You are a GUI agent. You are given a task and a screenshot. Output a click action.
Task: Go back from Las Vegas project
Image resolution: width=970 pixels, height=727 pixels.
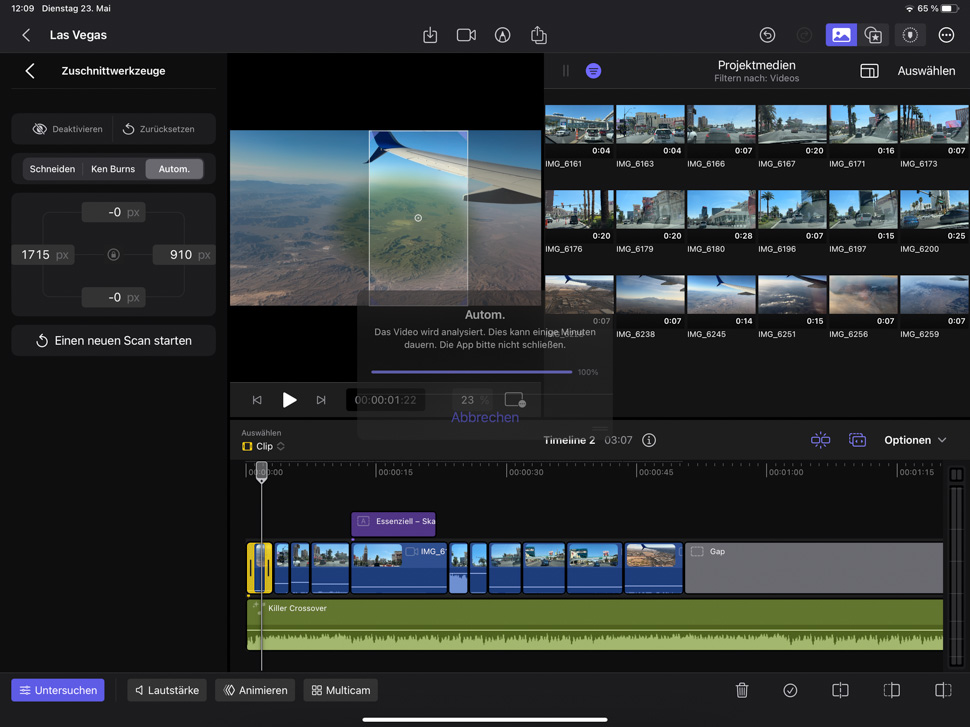(x=26, y=35)
